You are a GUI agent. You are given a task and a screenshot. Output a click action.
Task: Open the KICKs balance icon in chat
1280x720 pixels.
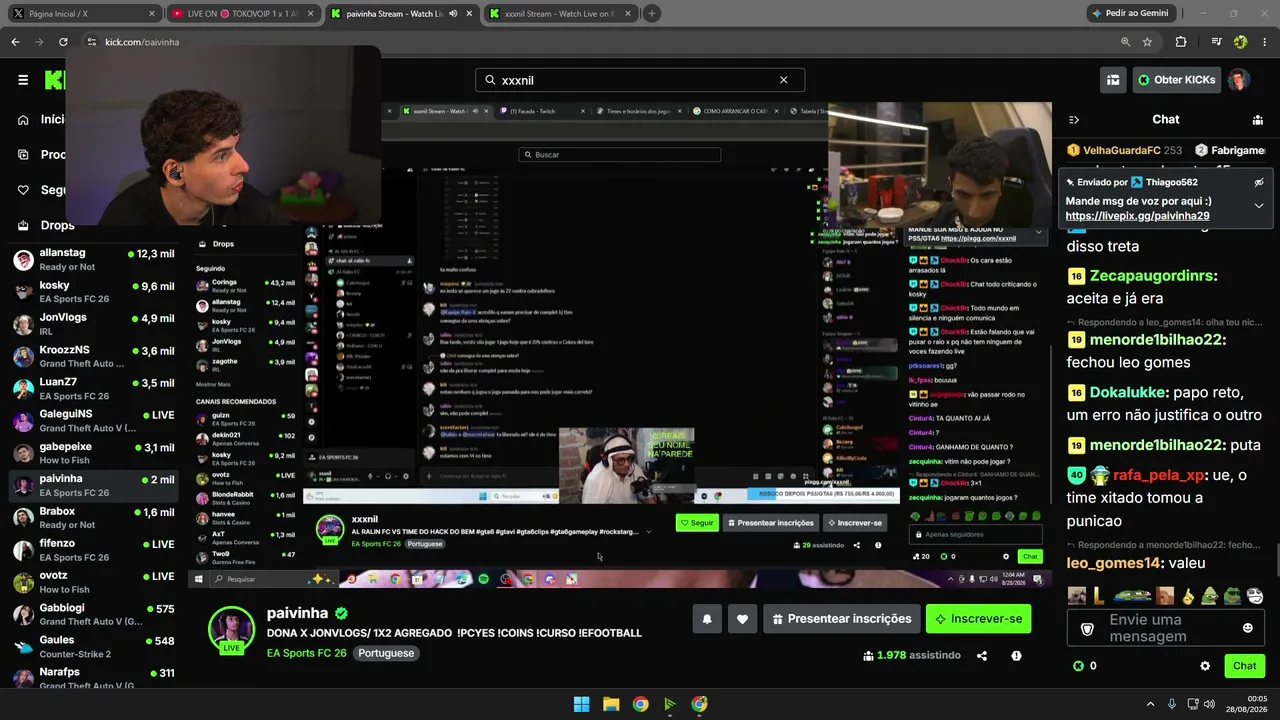tap(1078, 666)
